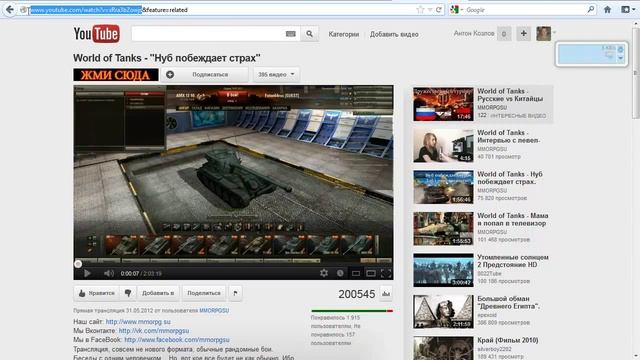Enter fullscreen video mode
The image size is (640, 360).
tap(386, 273)
